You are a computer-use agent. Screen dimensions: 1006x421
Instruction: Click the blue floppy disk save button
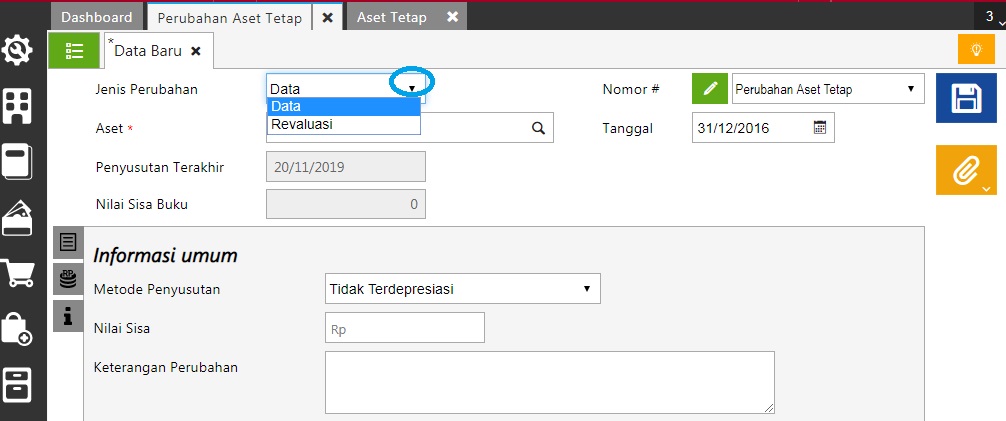pyautogui.click(x=965, y=99)
